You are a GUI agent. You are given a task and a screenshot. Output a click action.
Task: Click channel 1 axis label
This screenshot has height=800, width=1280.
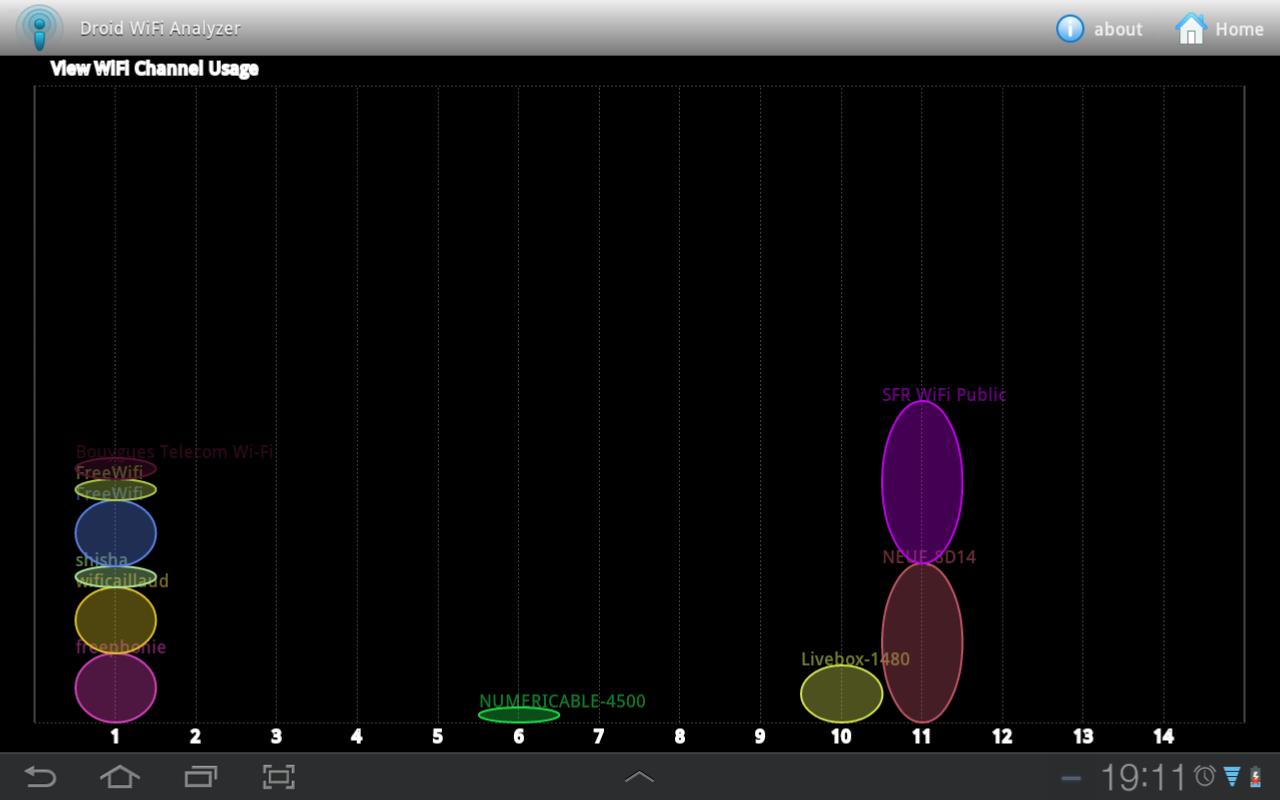tap(115, 737)
